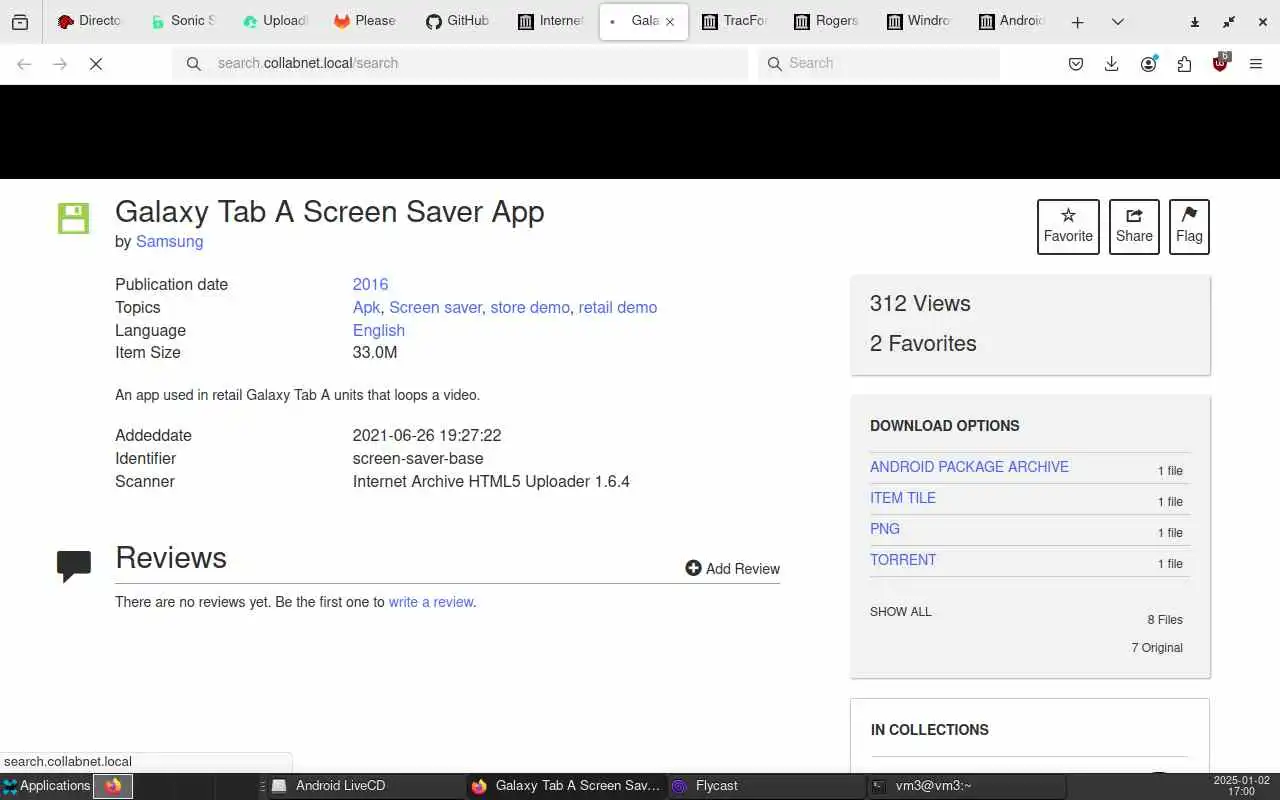Screen dimensions: 1280x800
Task: Switch to the TracFor tab
Action: point(735,21)
